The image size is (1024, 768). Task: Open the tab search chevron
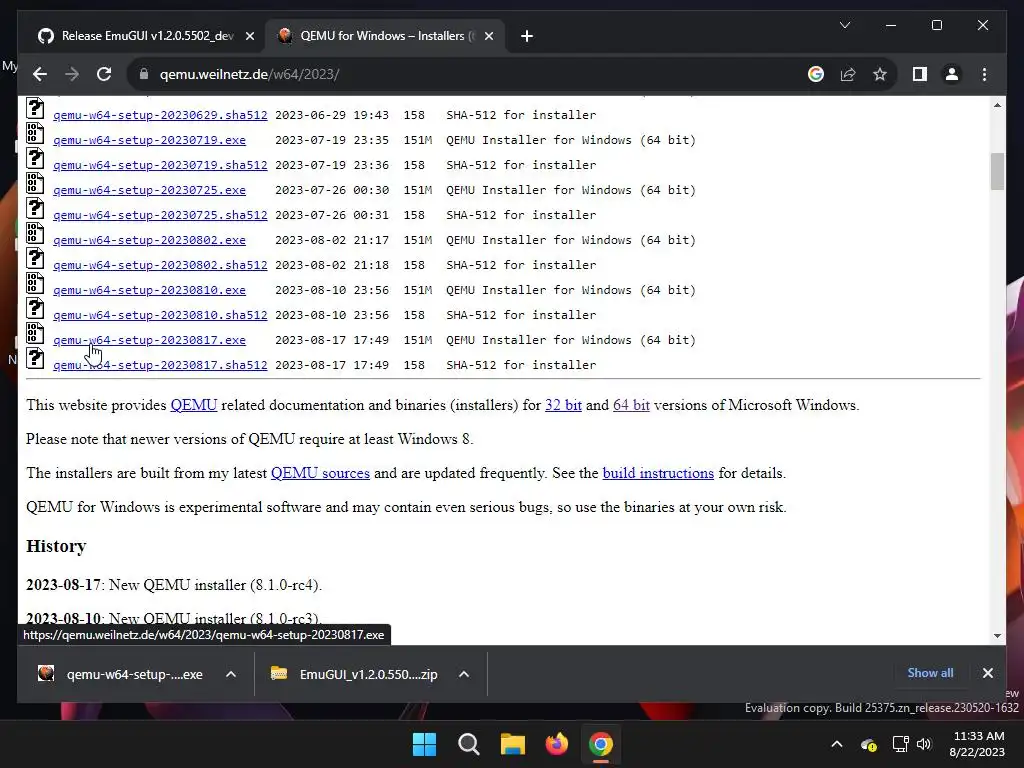[844, 25]
